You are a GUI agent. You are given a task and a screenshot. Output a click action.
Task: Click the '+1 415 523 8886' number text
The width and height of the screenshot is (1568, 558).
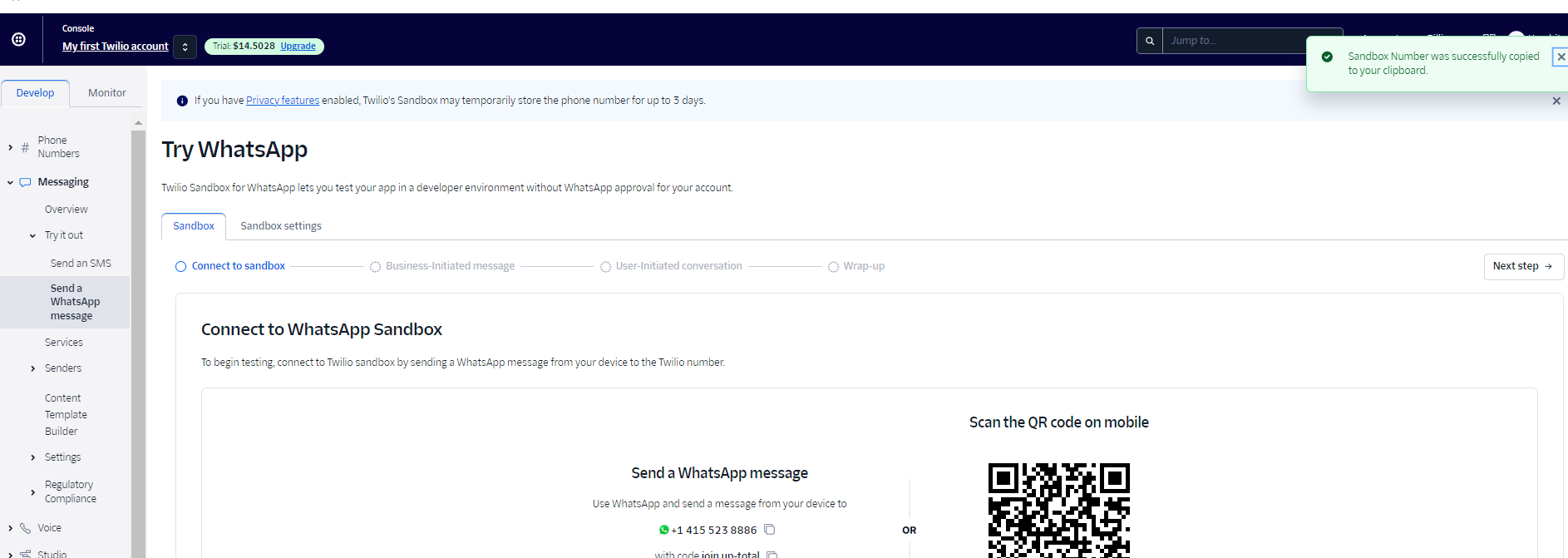coord(714,531)
